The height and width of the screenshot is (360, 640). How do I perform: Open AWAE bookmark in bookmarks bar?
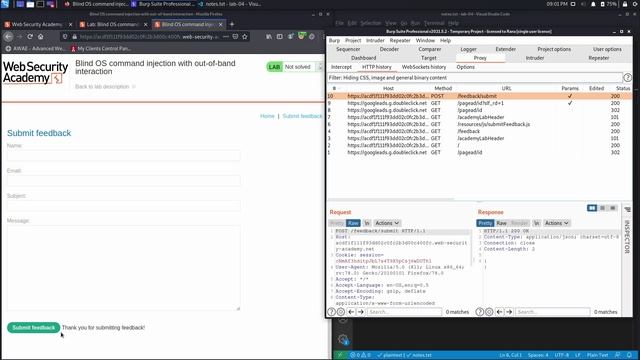[35, 49]
